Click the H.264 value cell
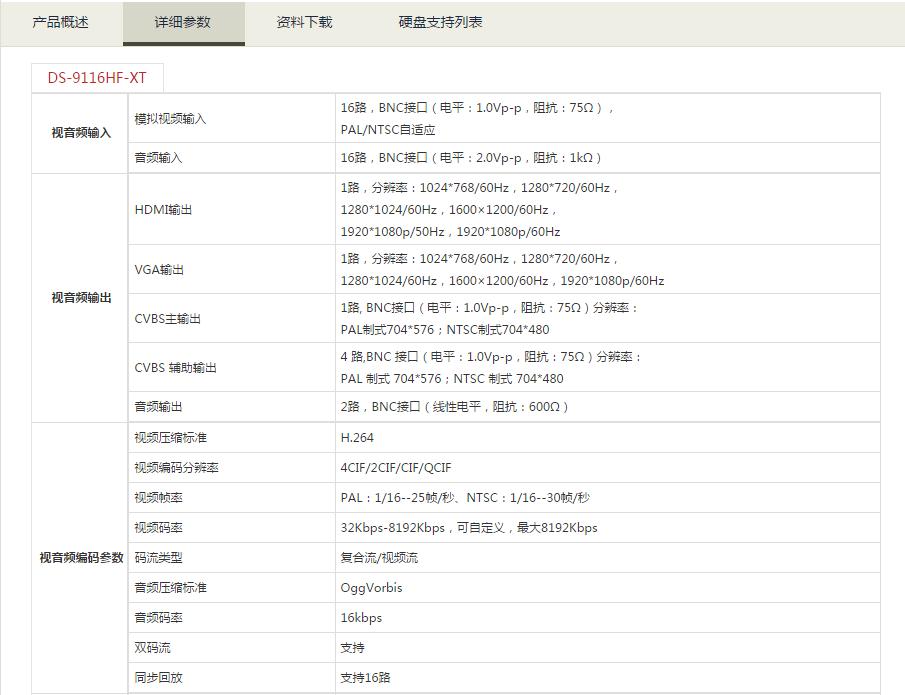 coord(357,438)
